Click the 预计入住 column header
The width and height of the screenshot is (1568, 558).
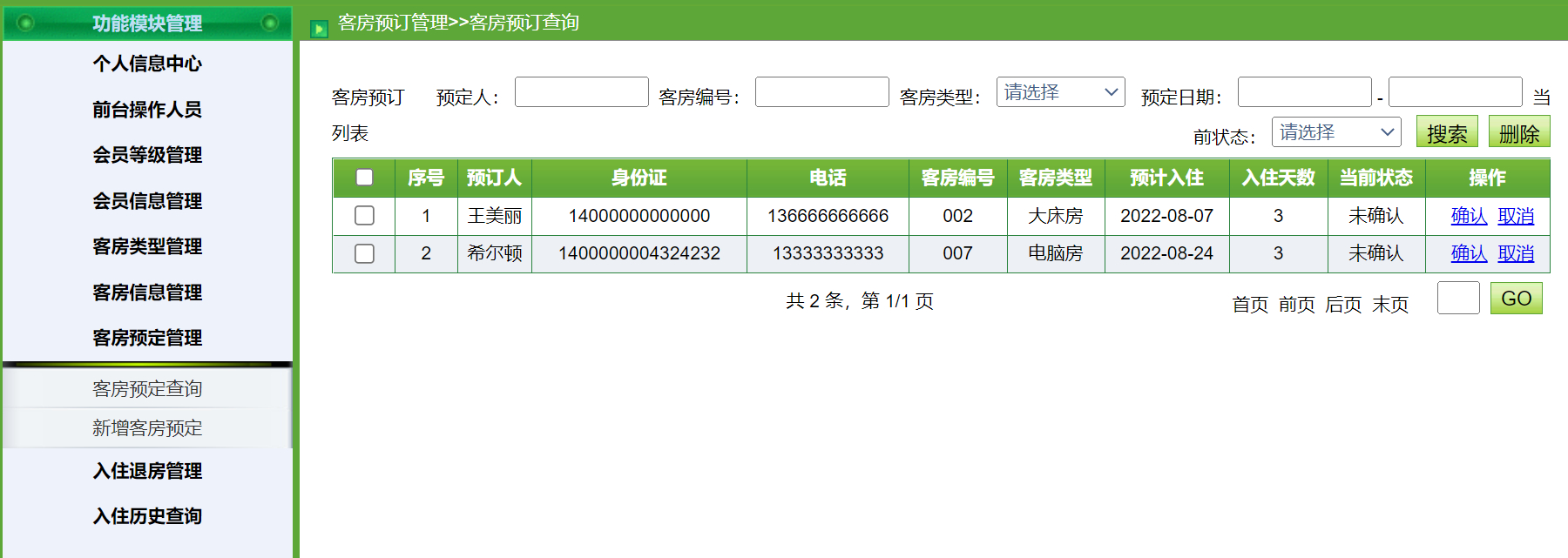(x=1166, y=178)
